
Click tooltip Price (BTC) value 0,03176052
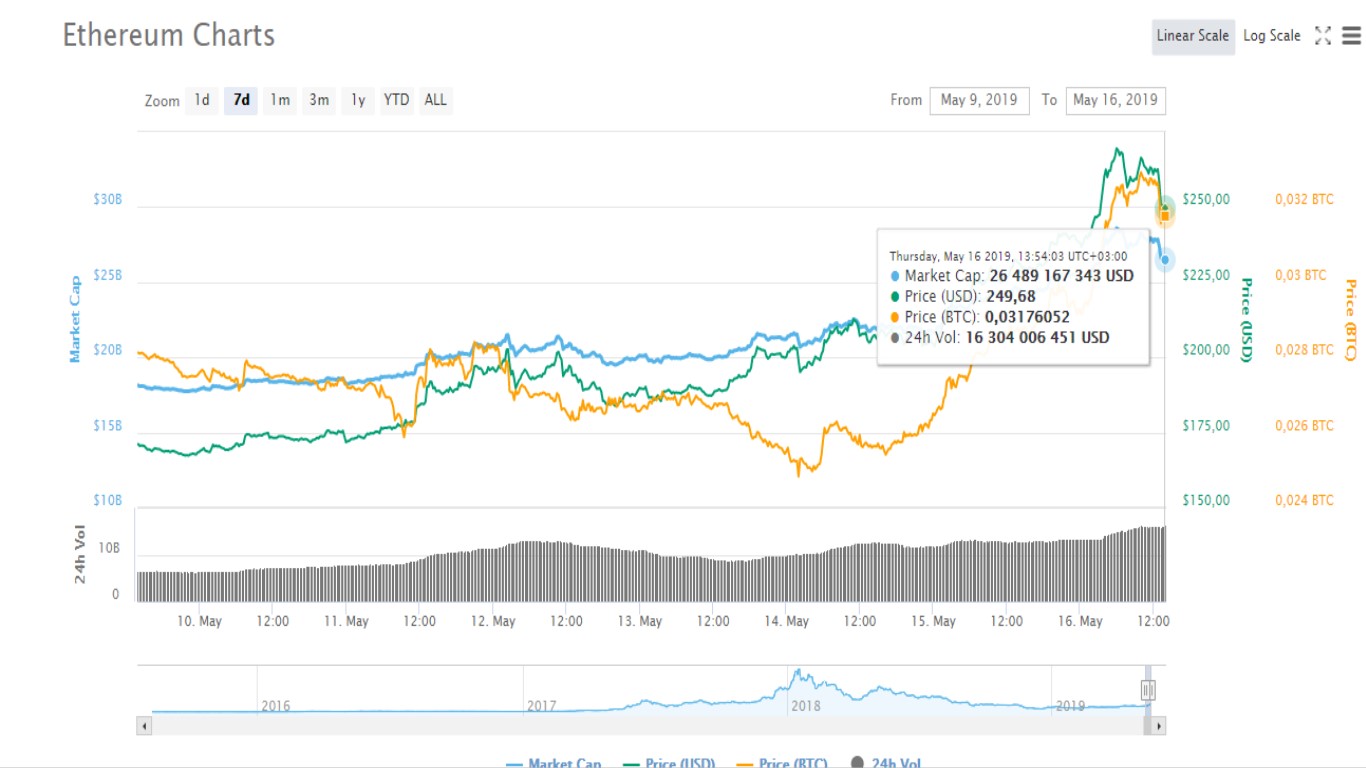point(1027,317)
